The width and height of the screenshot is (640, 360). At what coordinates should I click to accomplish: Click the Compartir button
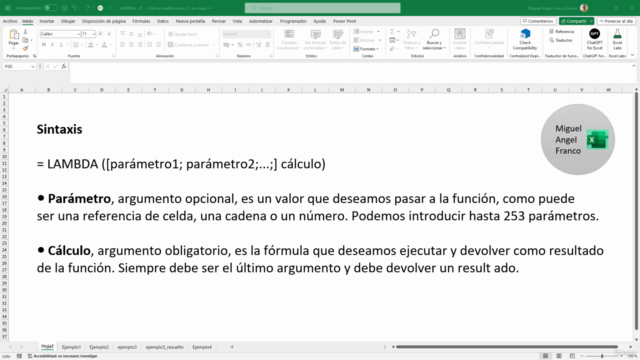576,21
